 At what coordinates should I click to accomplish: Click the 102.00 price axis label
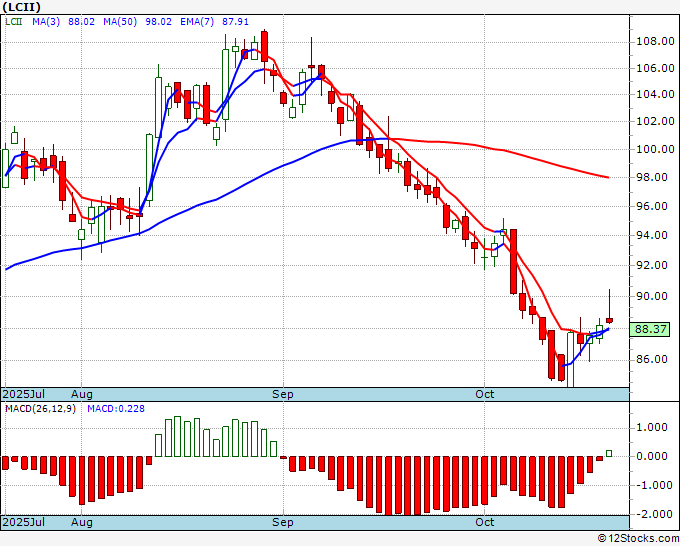pyautogui.click(x=655, y=121)
